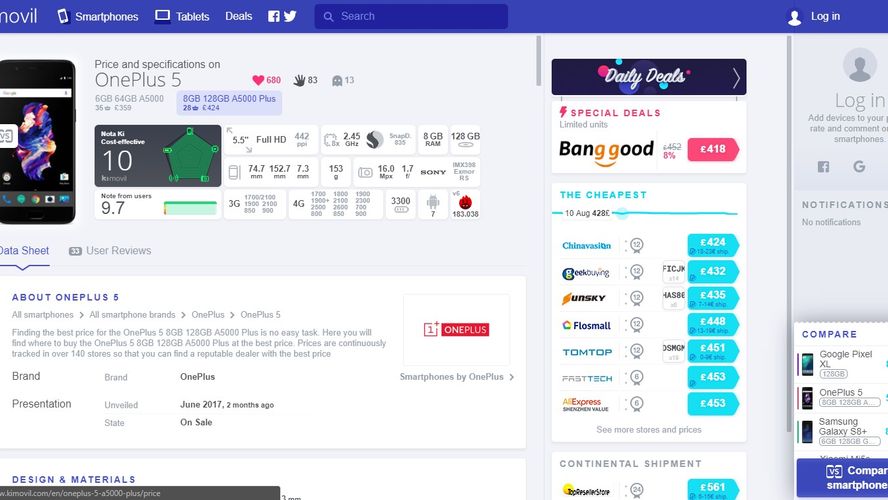
Task: Click the Facebook icon in top navigation
Action: click(274, 16)
